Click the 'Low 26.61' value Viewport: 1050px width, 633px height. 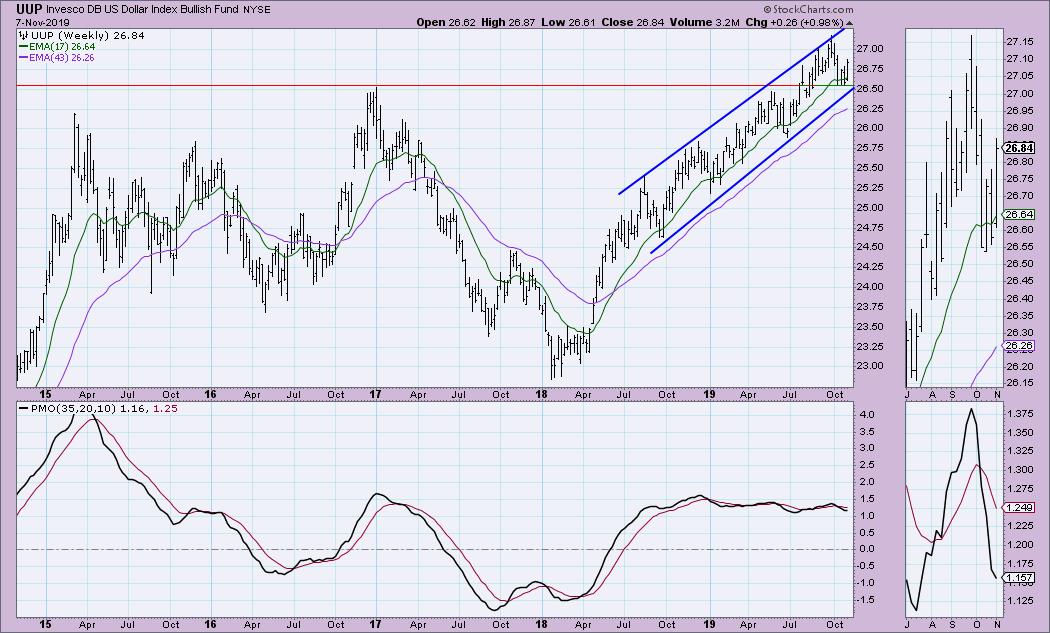(x=569, y=22)
